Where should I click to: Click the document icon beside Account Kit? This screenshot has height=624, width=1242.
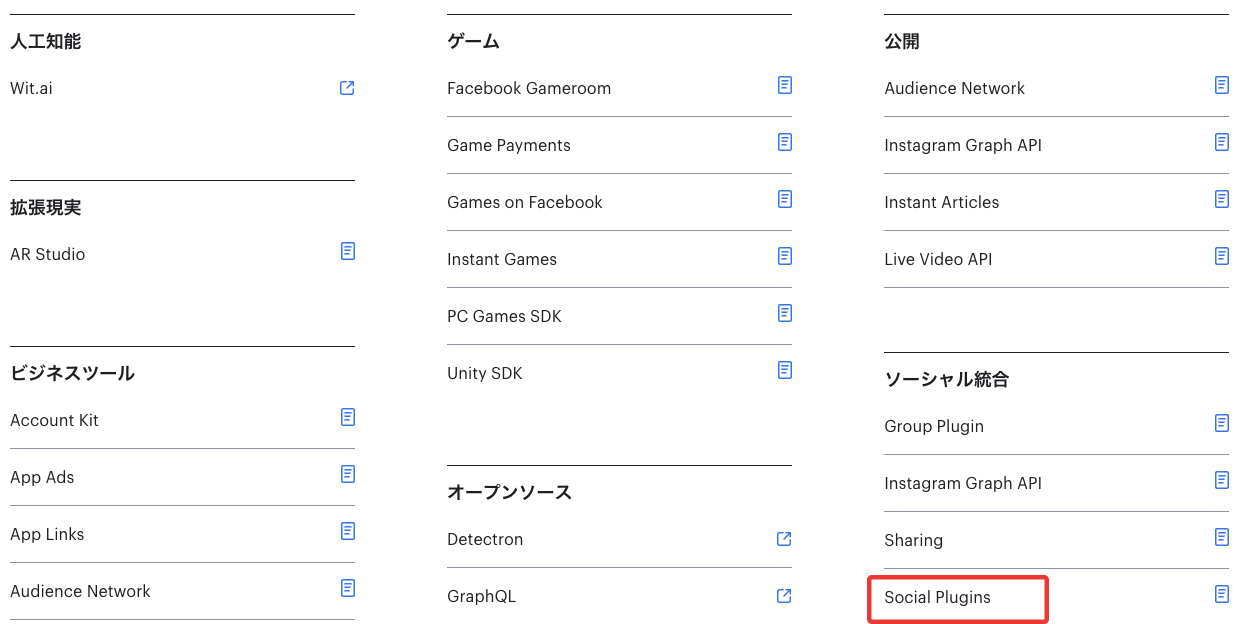pyautogui.click(x=348, y=417)
